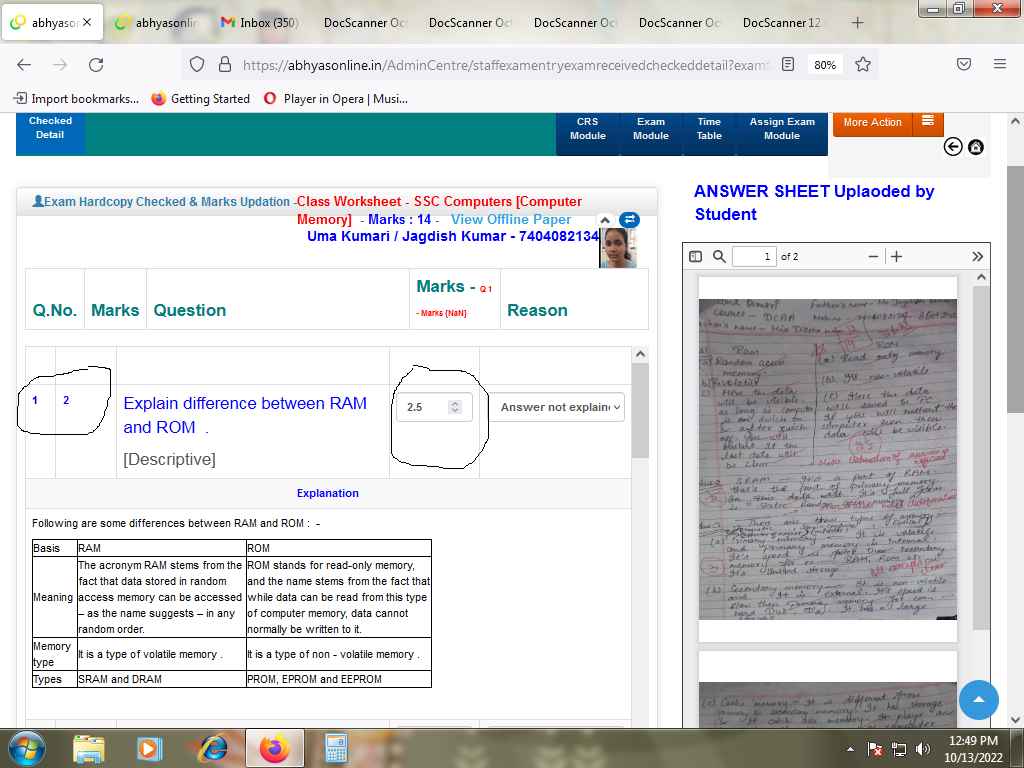Click the blue swap arrows icon
The height and width of the screenshot is (768, 1024).
click(629, 220)
